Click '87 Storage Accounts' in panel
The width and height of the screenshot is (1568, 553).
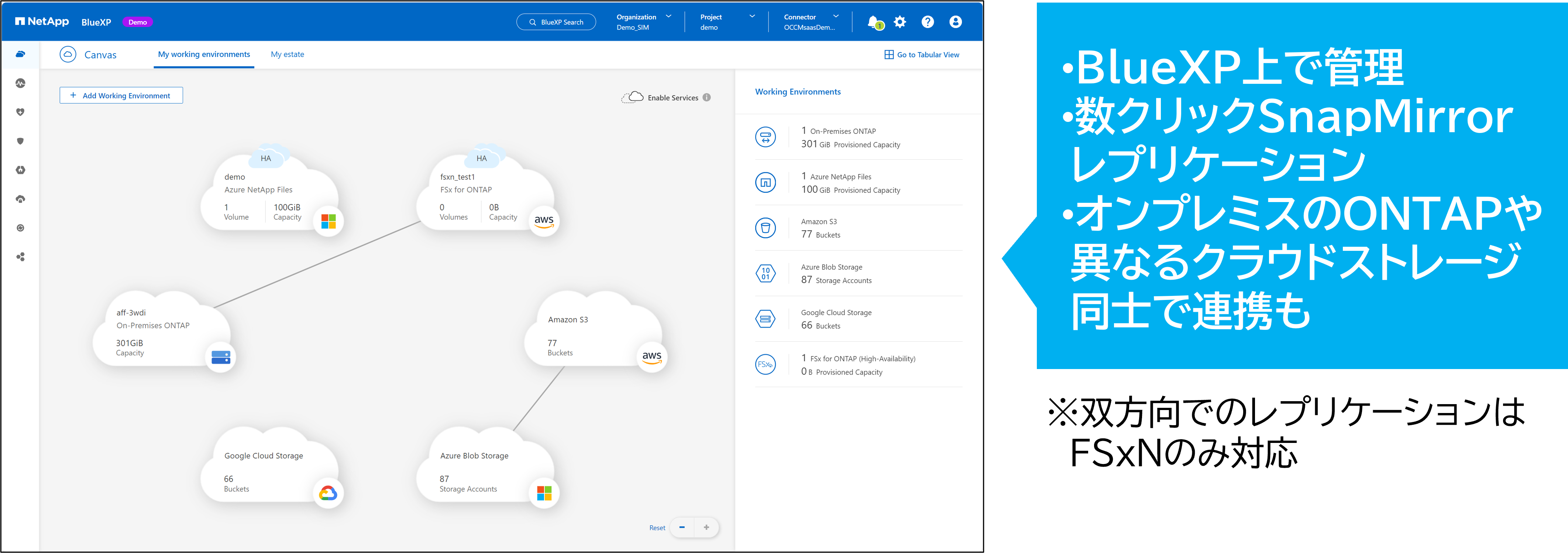pos(836,280)
